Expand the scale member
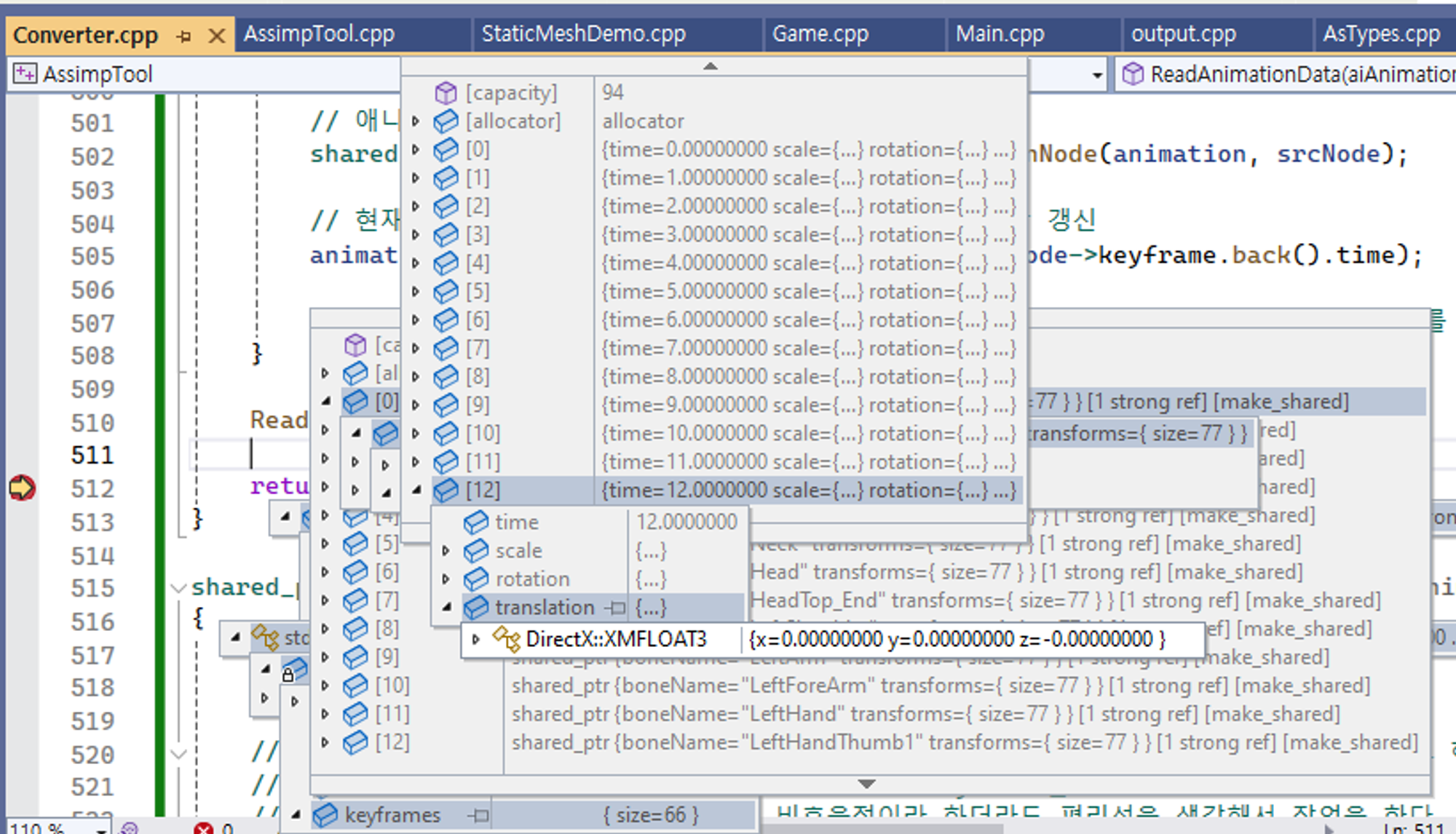 point(446,551)
